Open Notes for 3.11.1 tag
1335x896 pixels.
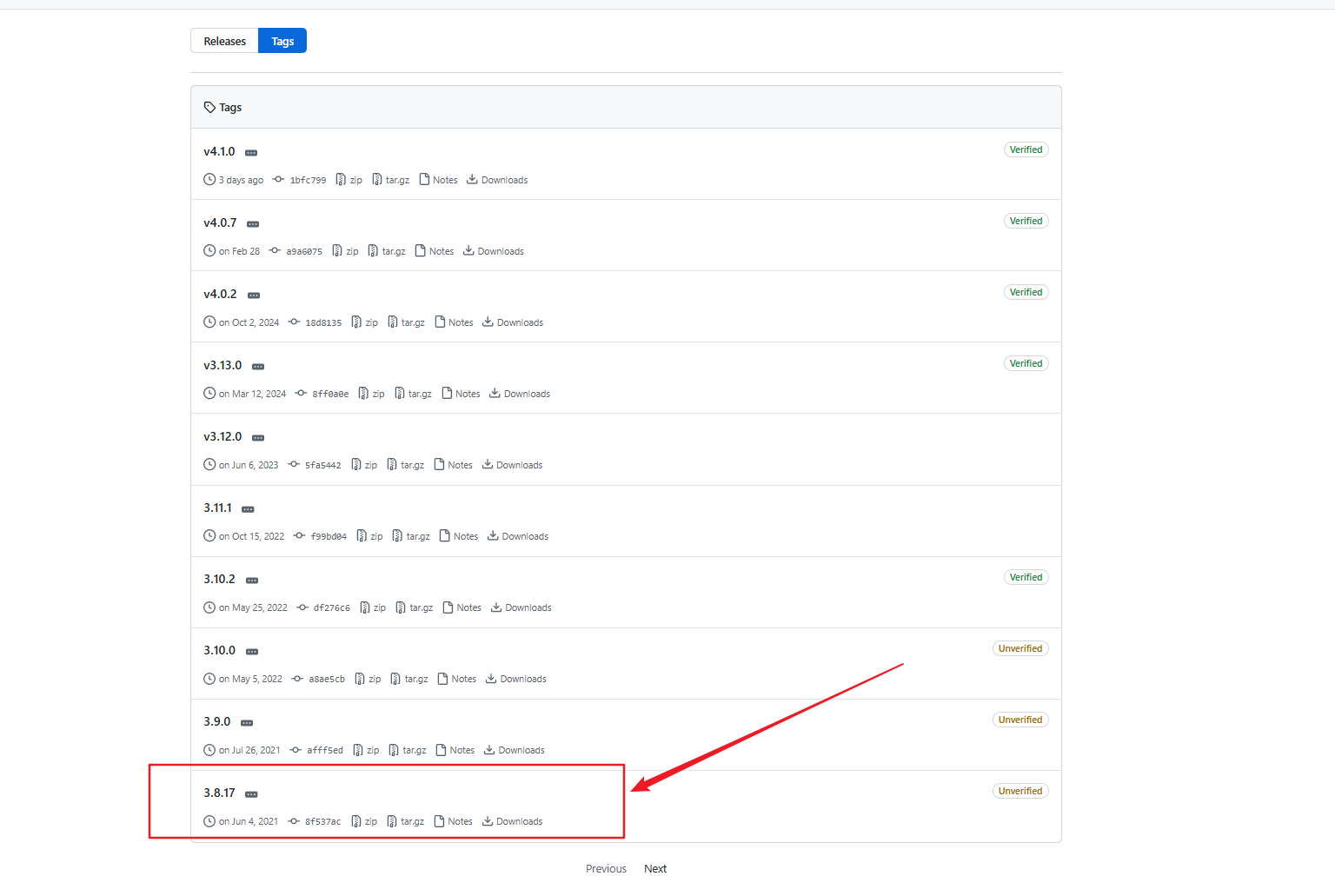coord(459,536)
